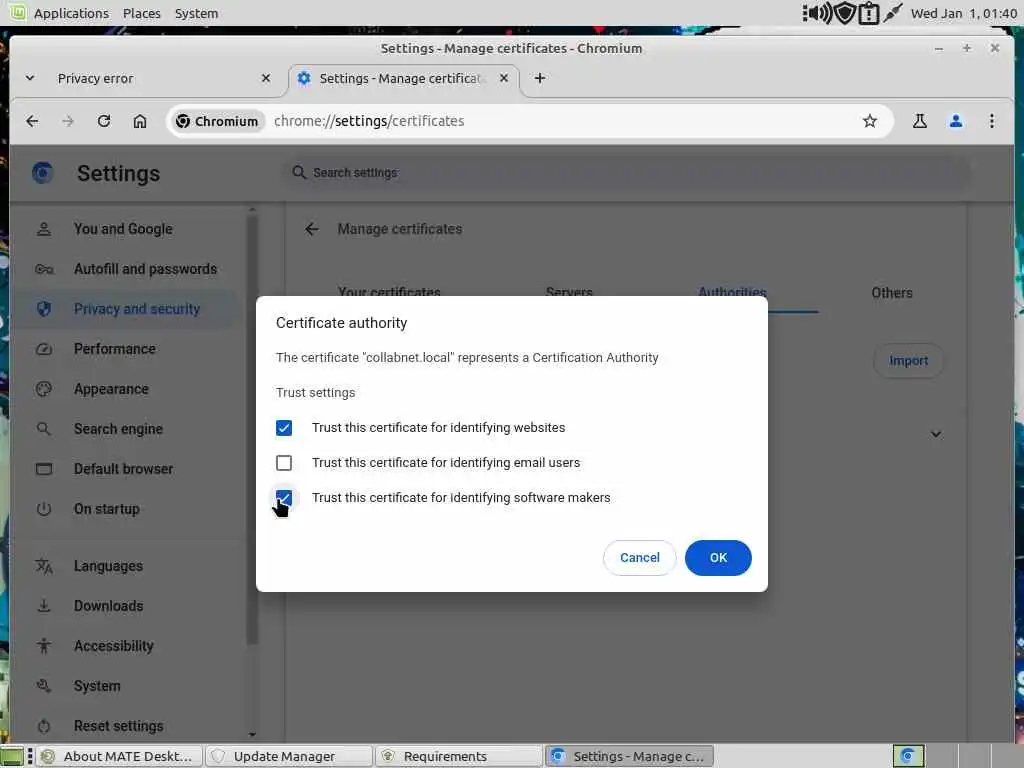
Task: Open the profile avatar menu
Action: pos(955,121)
